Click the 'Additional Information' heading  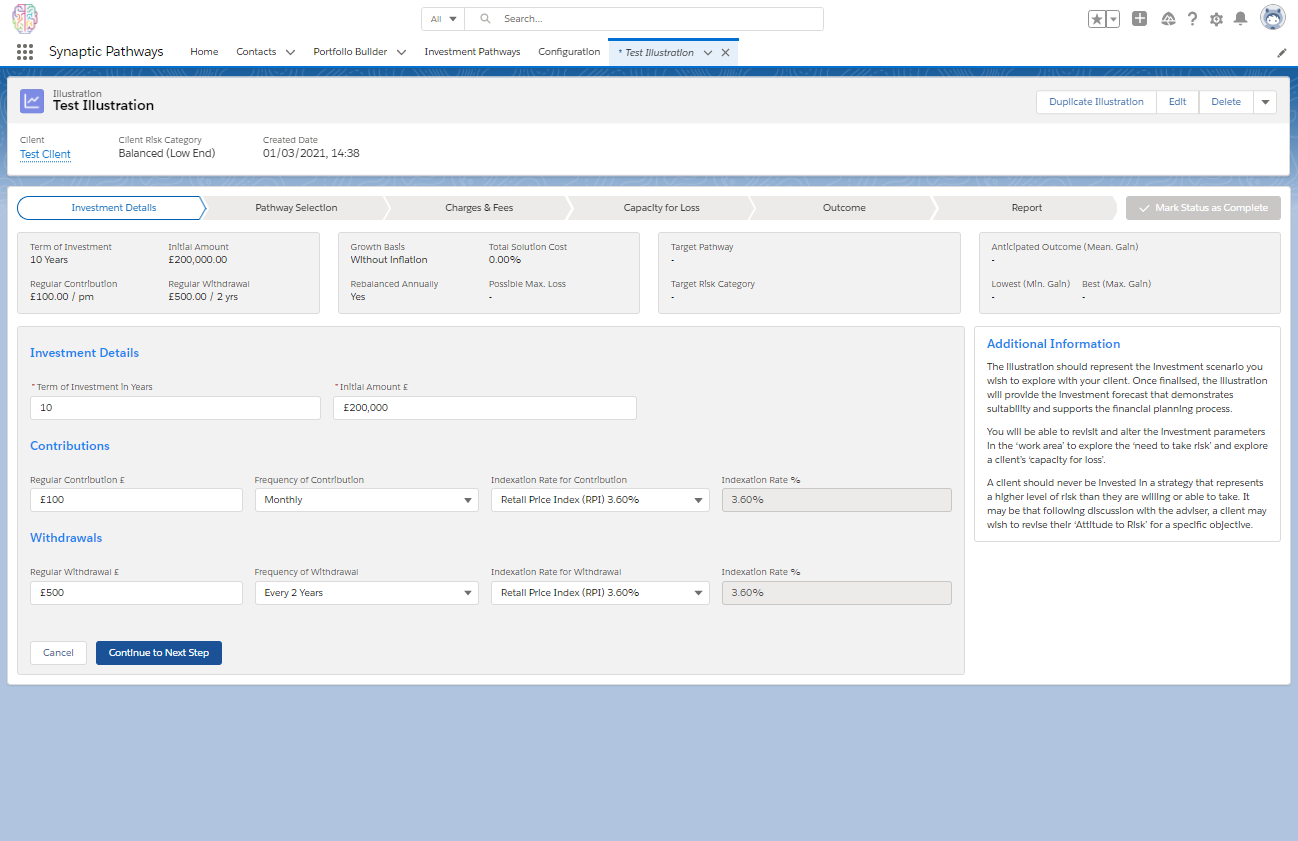pos(1054,344)
